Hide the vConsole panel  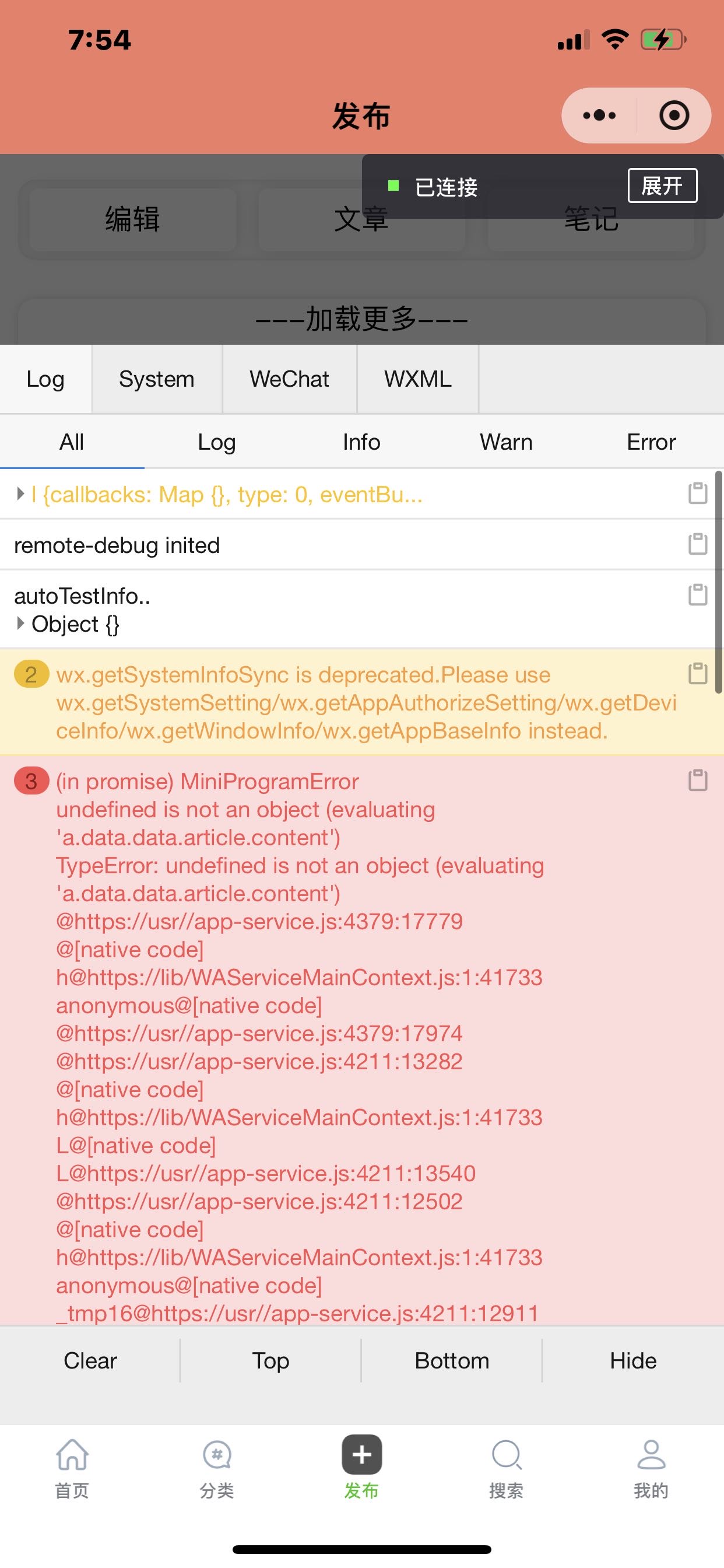pos(632,1360)
